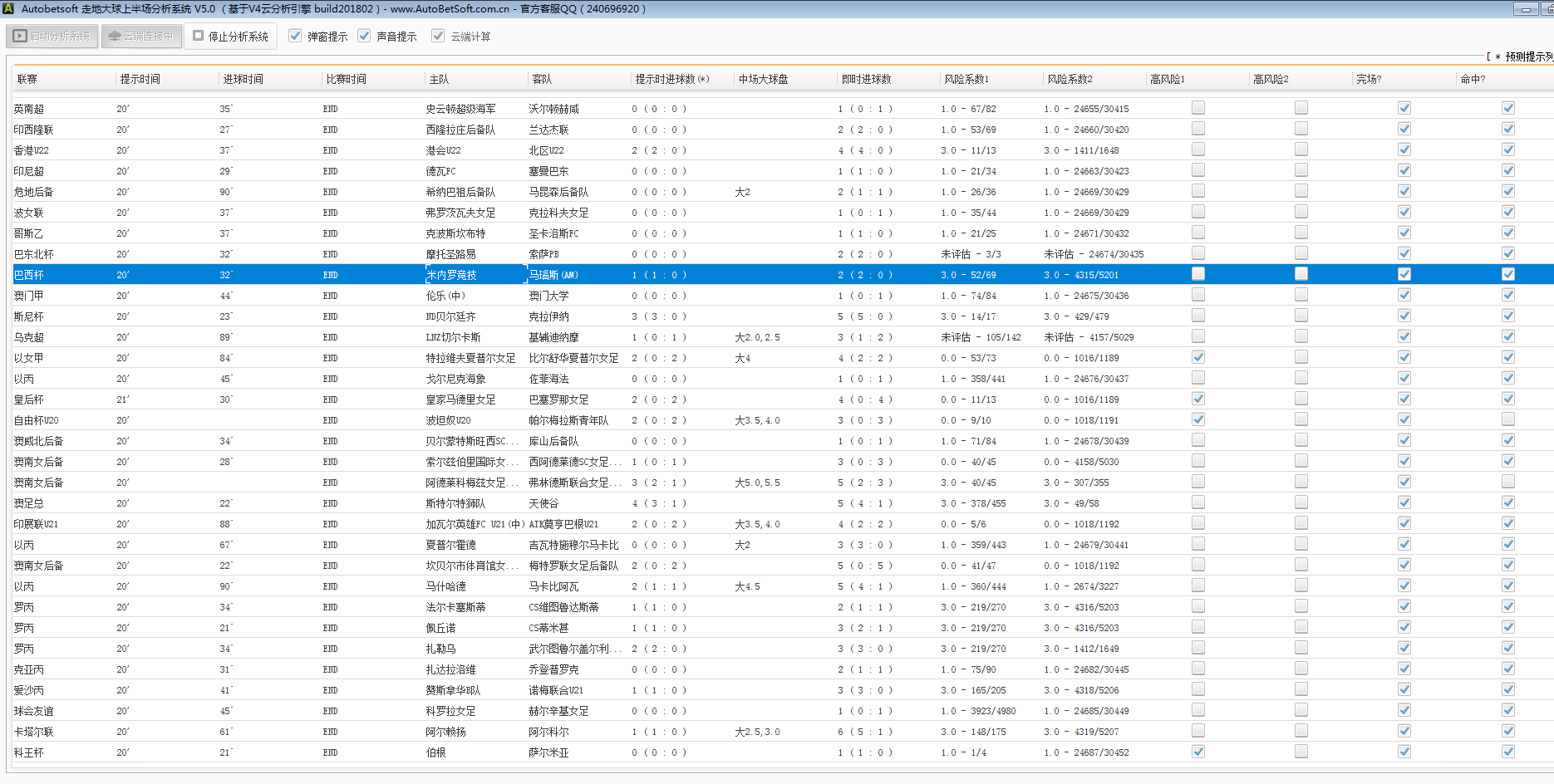1554x784 pixels.
Task: Sort by the 联赛 column header
Action: click(27, 80)
